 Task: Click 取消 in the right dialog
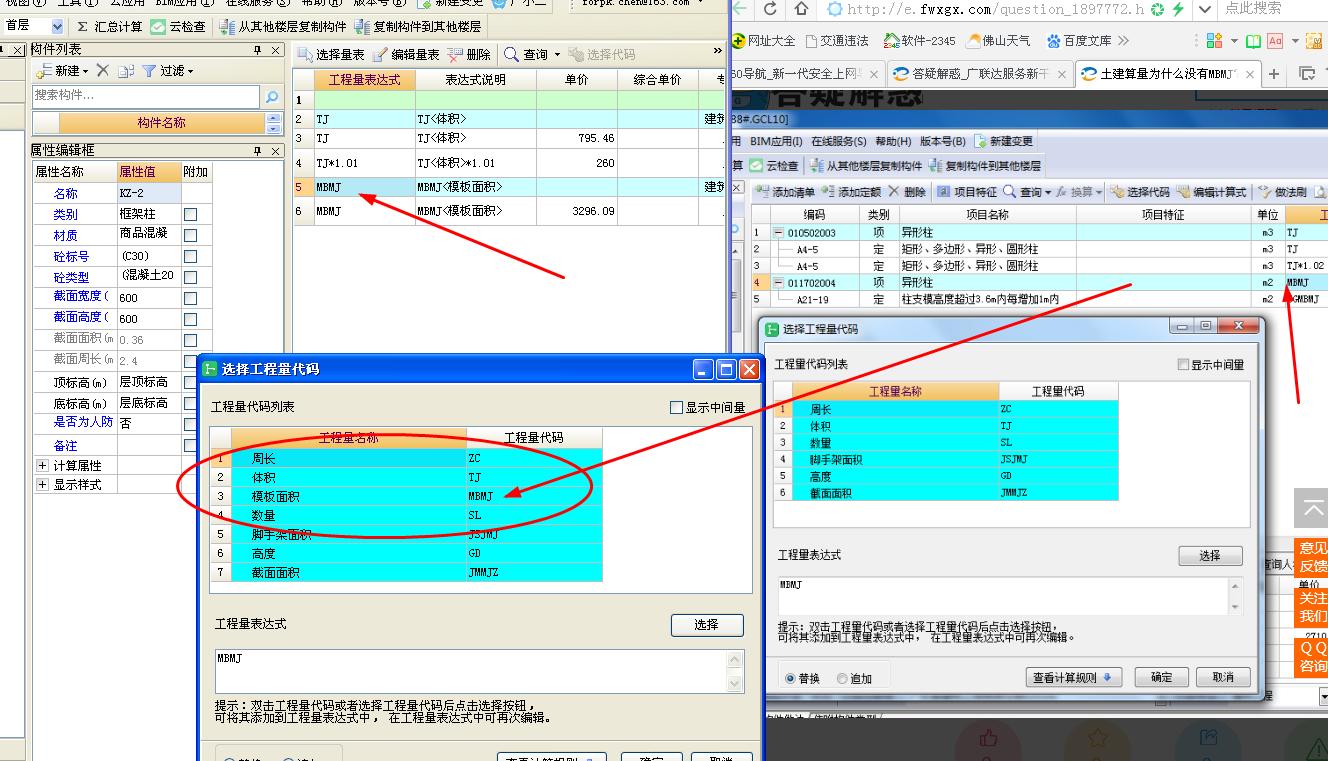(x=1223, y=677)
